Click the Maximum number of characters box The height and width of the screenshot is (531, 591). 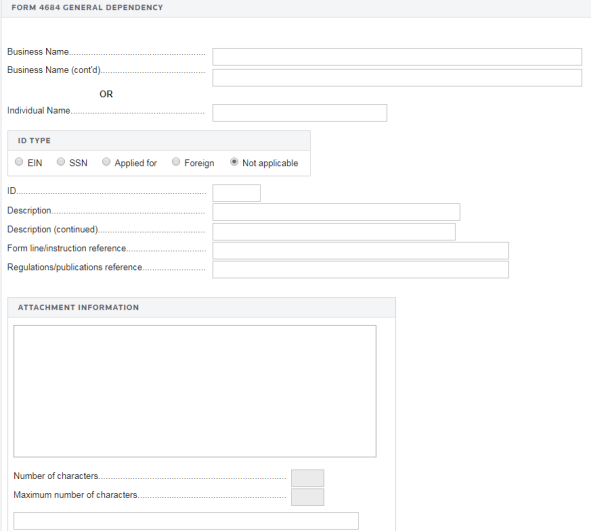click(x=307, y=497)
